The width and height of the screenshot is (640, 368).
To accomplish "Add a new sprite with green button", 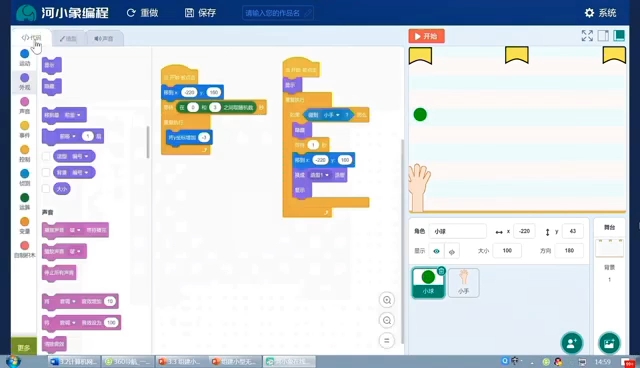I will 572,343.
